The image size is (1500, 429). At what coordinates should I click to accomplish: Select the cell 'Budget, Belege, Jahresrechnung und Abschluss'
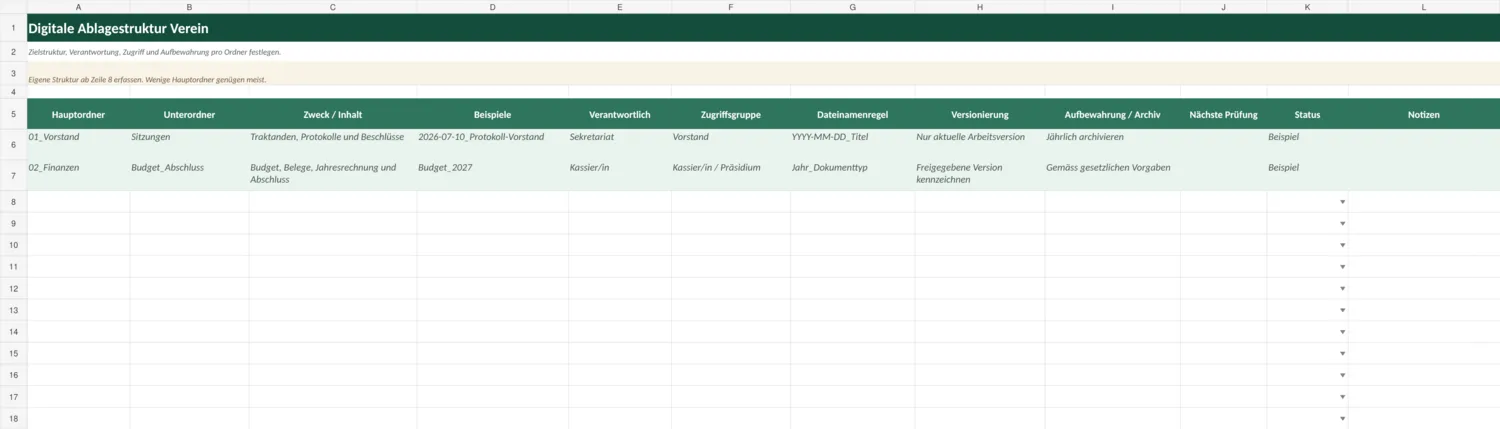click(x=333, y=175)
